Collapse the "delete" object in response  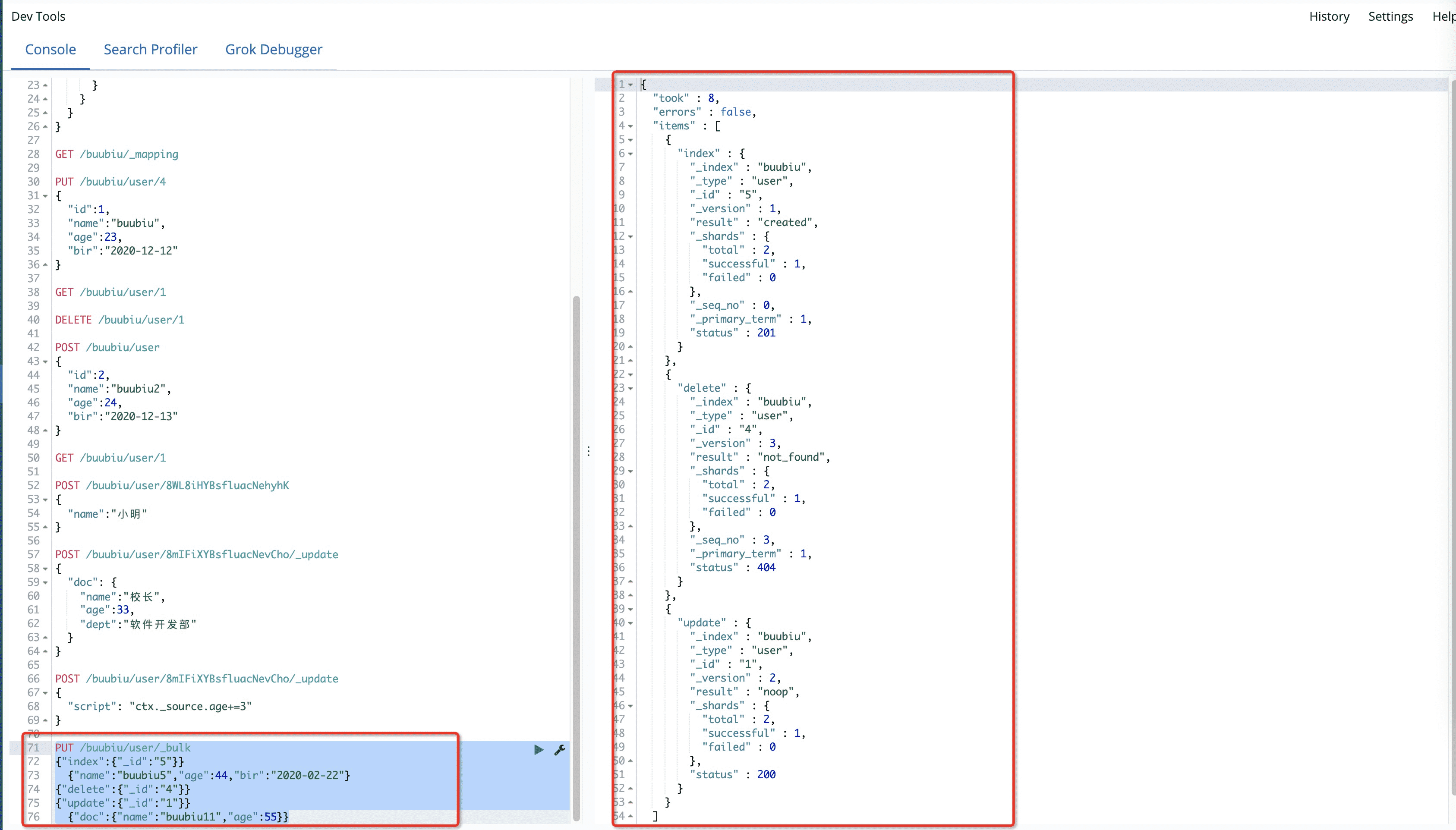click(x=630, y=388)
